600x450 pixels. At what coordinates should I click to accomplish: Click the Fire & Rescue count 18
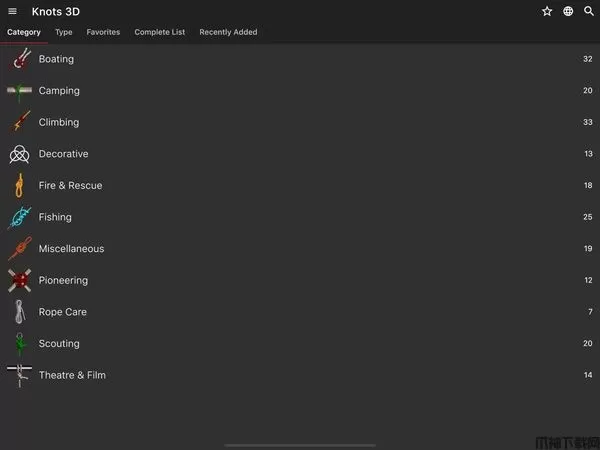click(x=588, y=185)
